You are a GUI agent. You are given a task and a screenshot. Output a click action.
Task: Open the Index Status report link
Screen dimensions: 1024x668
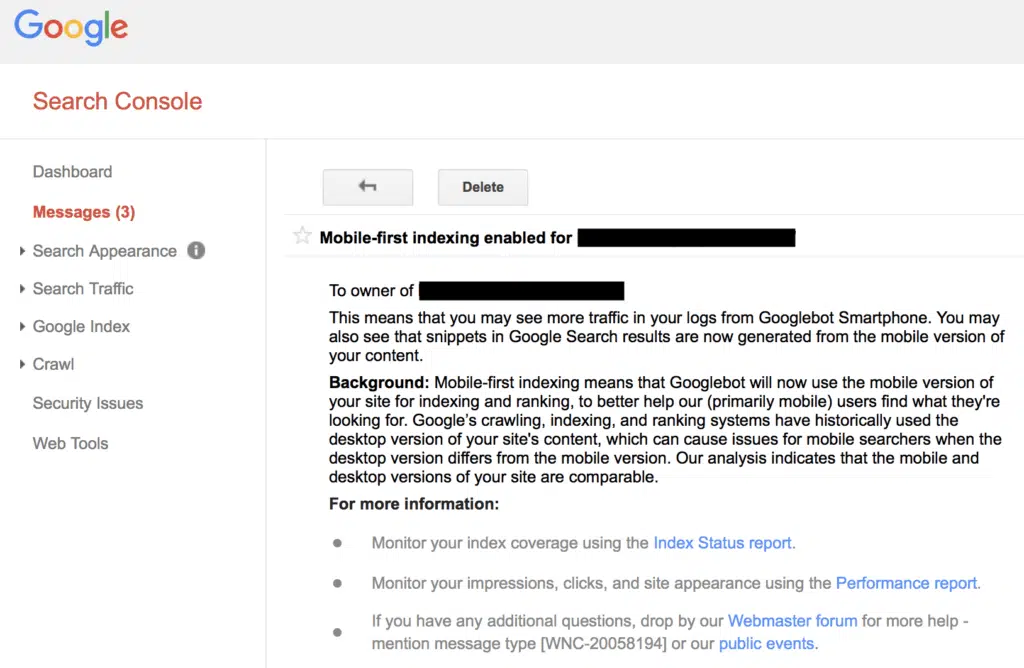(x=723, y=543)
